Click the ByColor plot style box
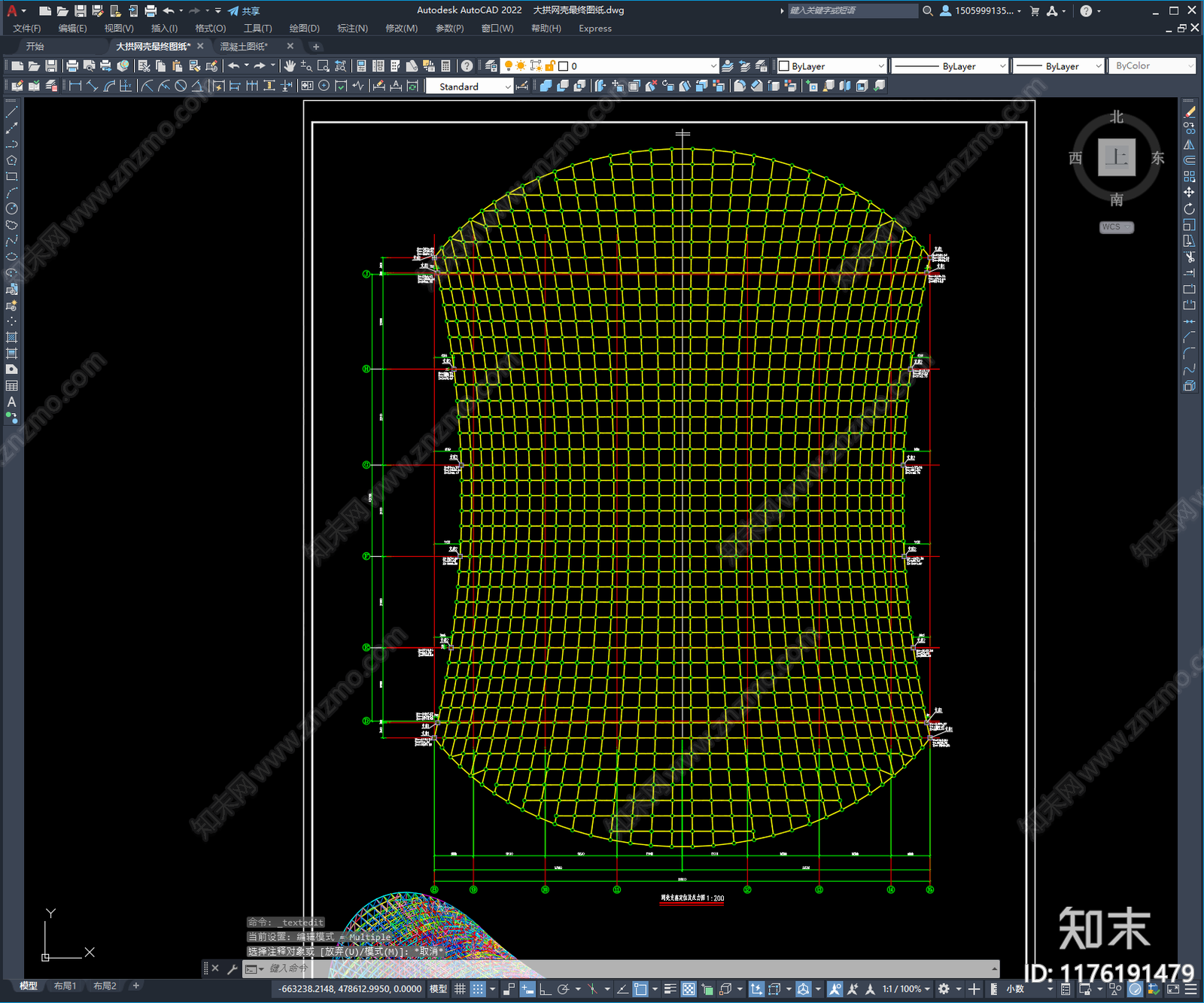Viewport: 1204px width, 1003px height. point(1151,66)
